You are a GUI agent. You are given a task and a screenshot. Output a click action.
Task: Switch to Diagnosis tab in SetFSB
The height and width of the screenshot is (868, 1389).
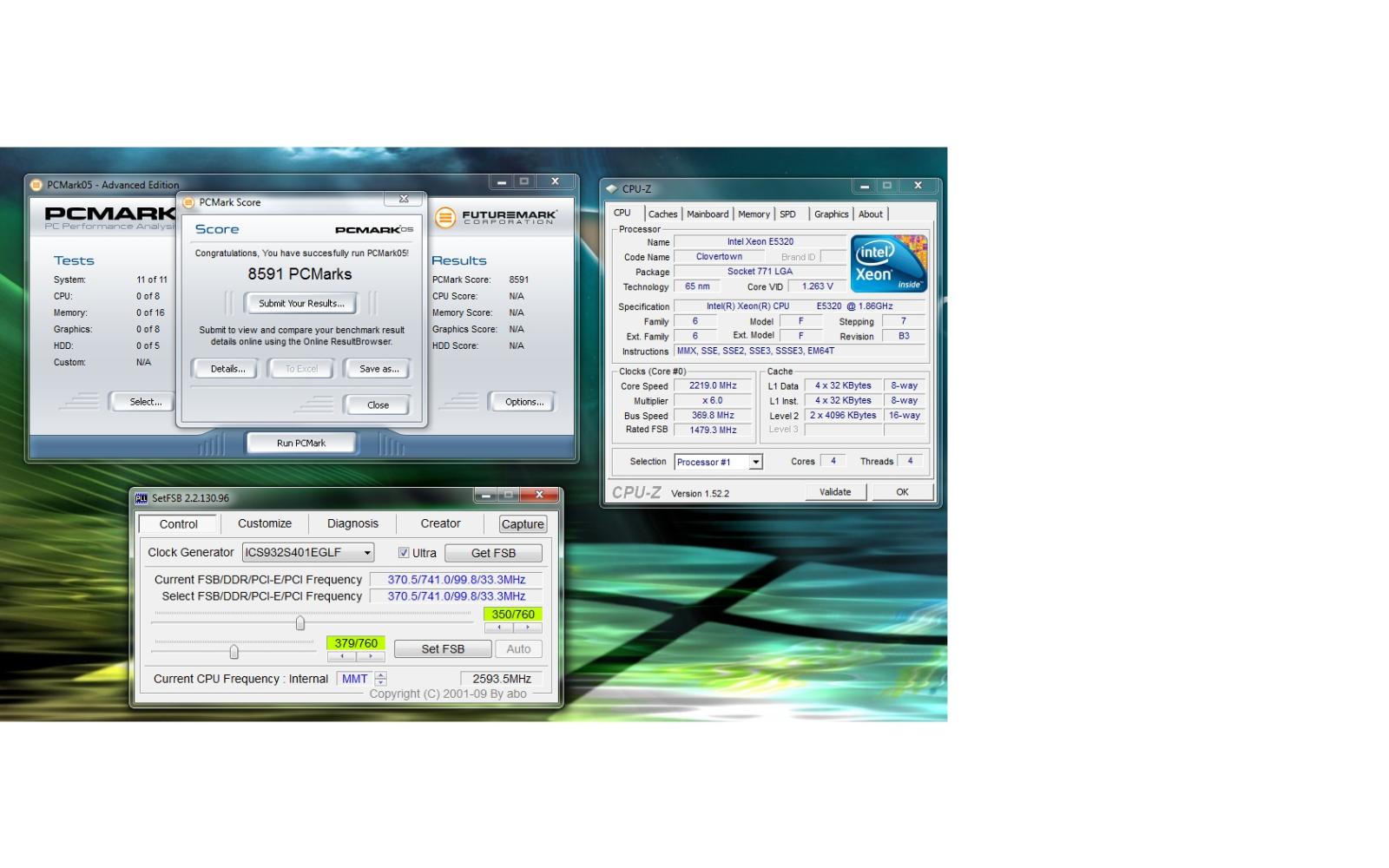click(352, 523)
